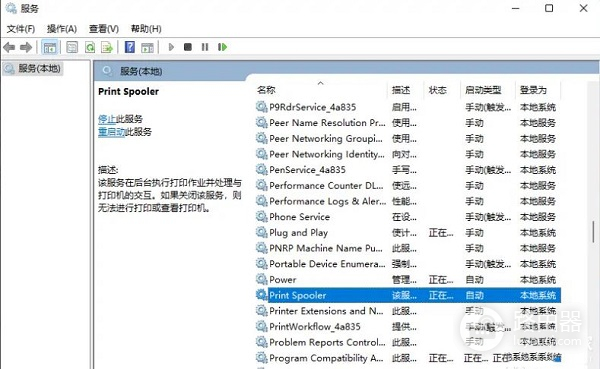Open the Help question mark icon

click(x=130, y=47)
